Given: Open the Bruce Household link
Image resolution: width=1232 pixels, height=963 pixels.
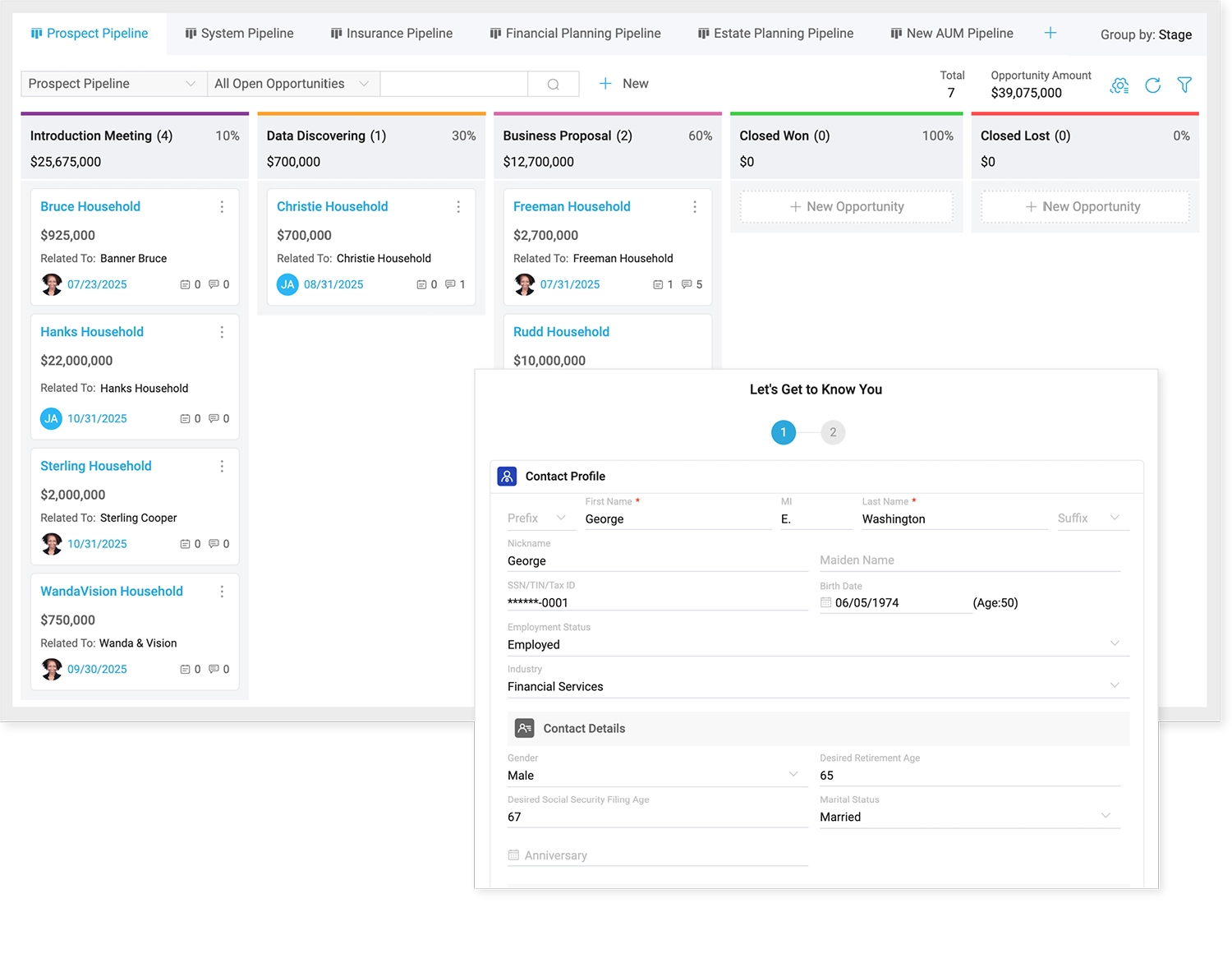Looking at the screenshot, I should (x=90, y=207).
